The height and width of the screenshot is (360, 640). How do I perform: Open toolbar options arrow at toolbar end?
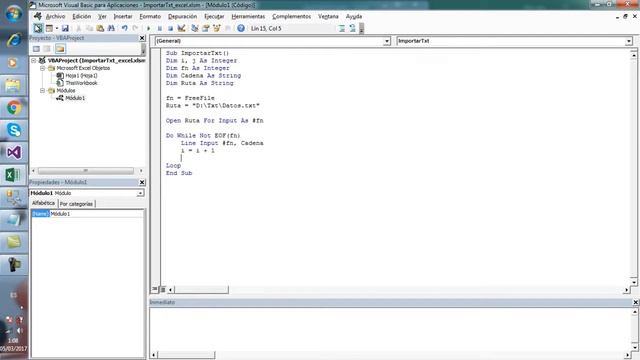tap(361, 29)
